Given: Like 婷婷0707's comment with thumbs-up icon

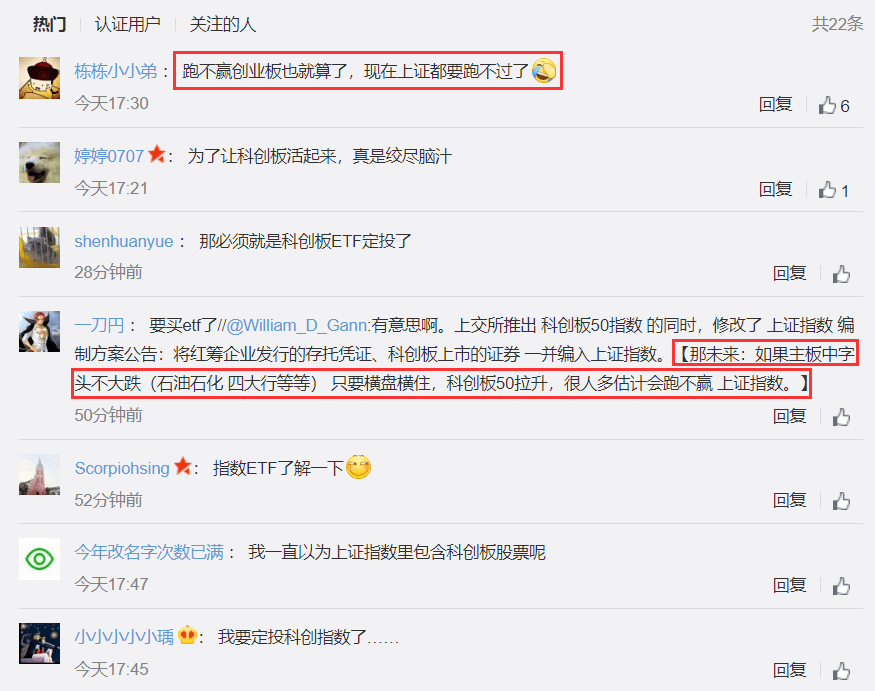Looking at the screenshot, I should click(827, 190).
